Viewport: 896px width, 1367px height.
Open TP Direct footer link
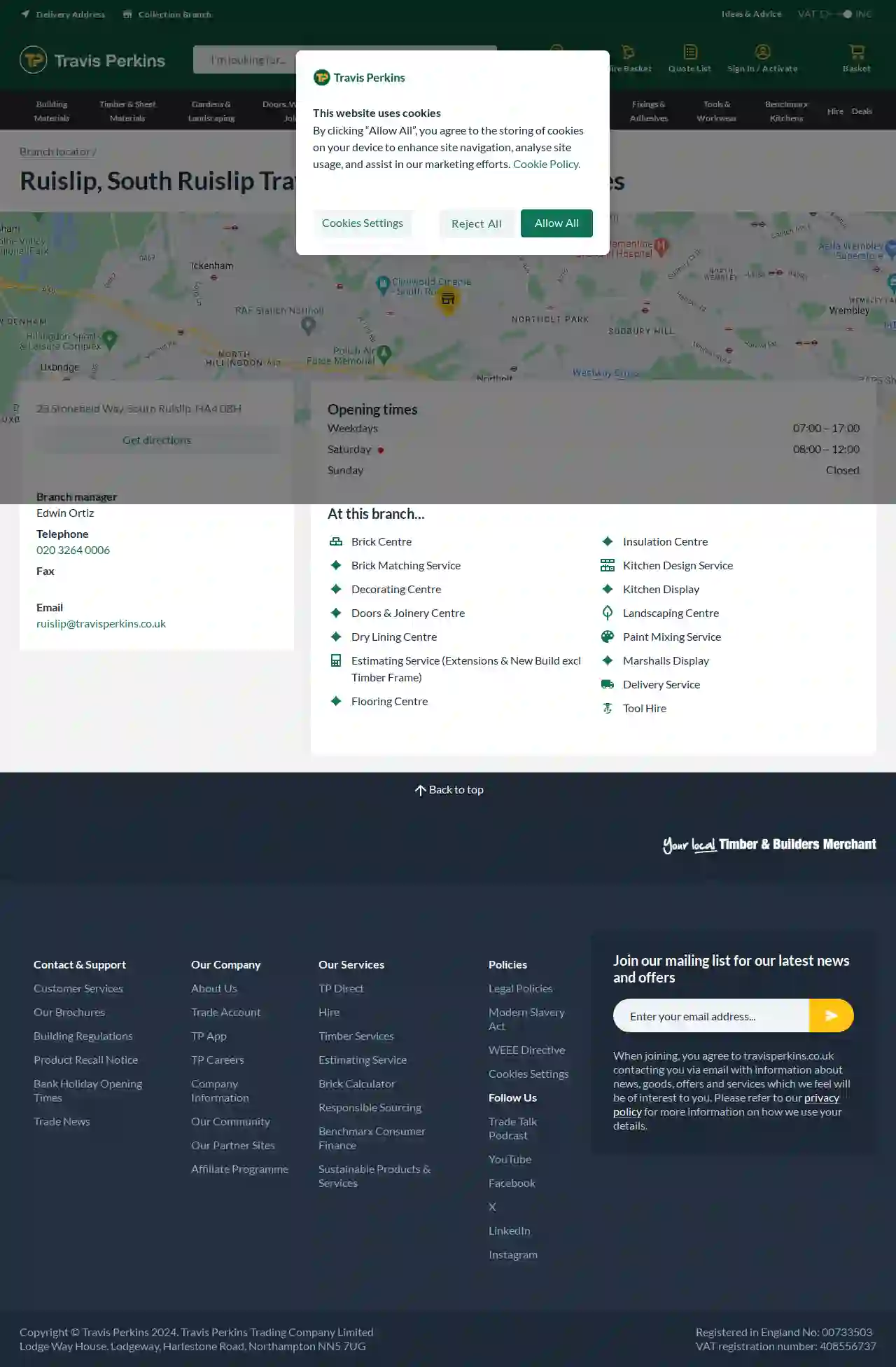point(341,988)
